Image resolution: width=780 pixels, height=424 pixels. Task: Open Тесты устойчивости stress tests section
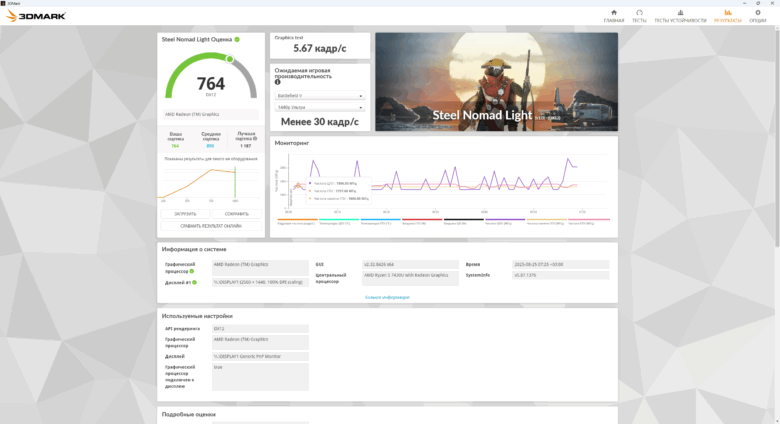point(680,16)
